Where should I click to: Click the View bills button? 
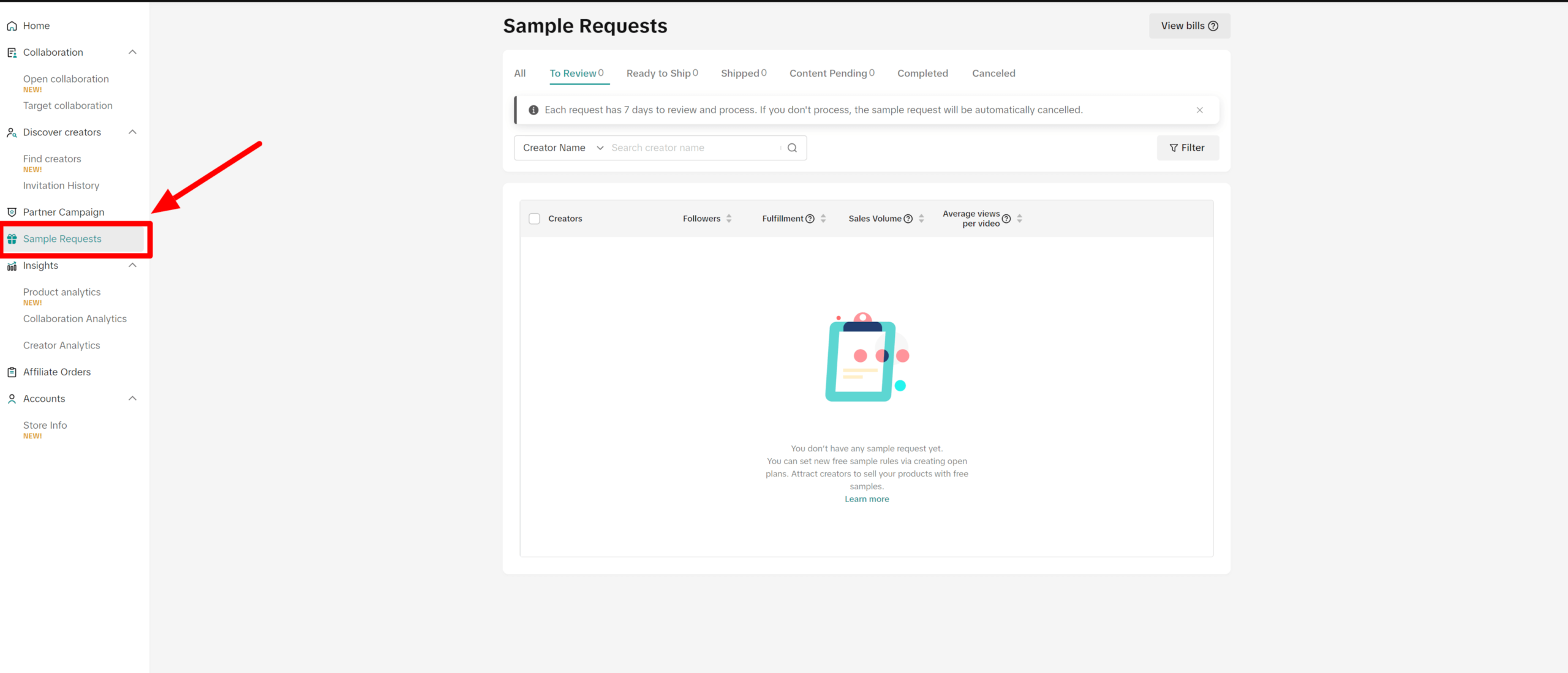tap(1189, 26)
